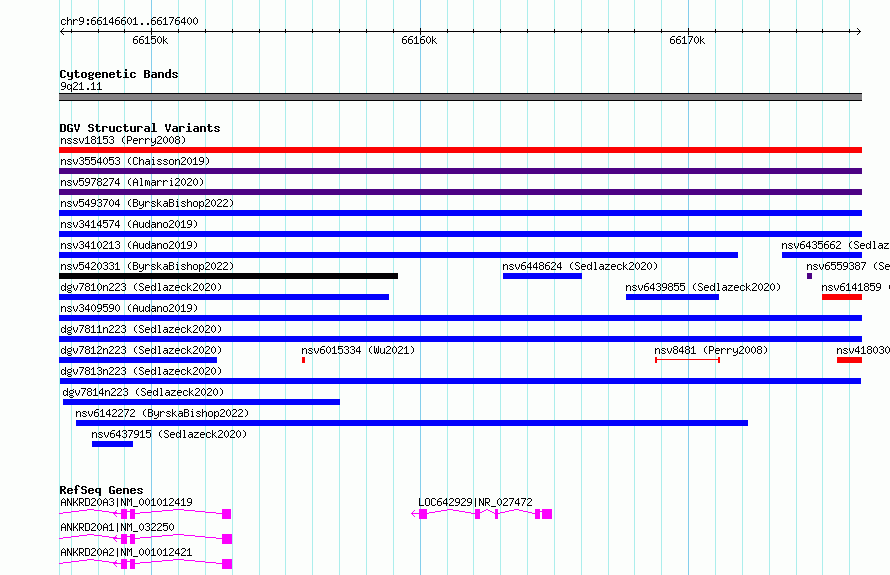Open the nsv3409590 (Audano2019) label
Screen dimensions: 890x575
click(129, 308)
